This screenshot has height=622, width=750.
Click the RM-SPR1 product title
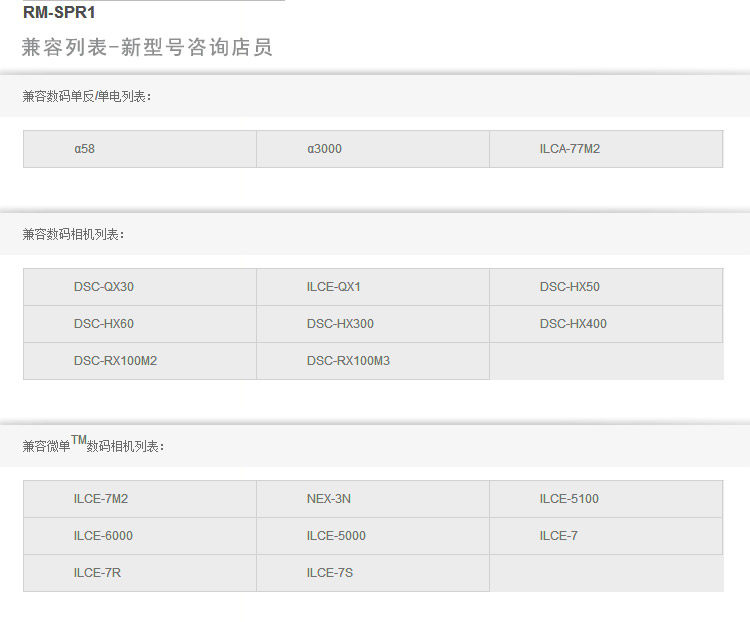coord(59,13)
